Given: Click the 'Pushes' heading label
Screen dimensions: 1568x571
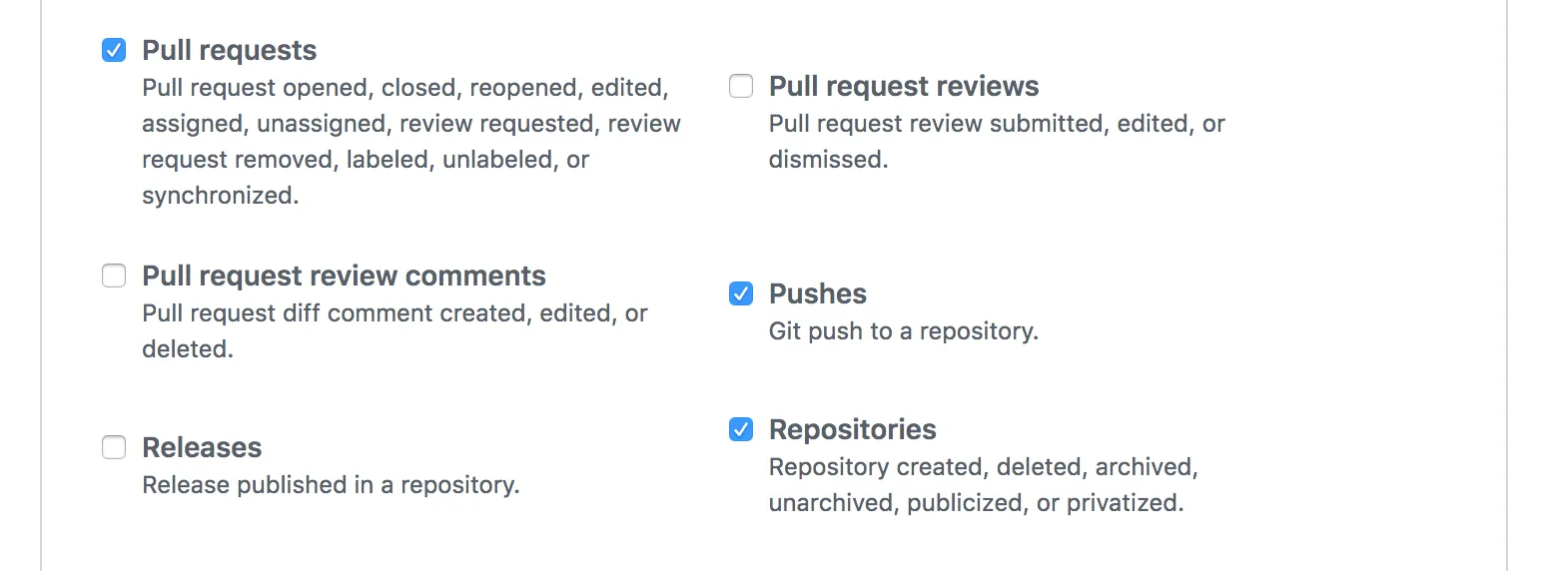Looking at the screenshot, I should pos(817,293).
